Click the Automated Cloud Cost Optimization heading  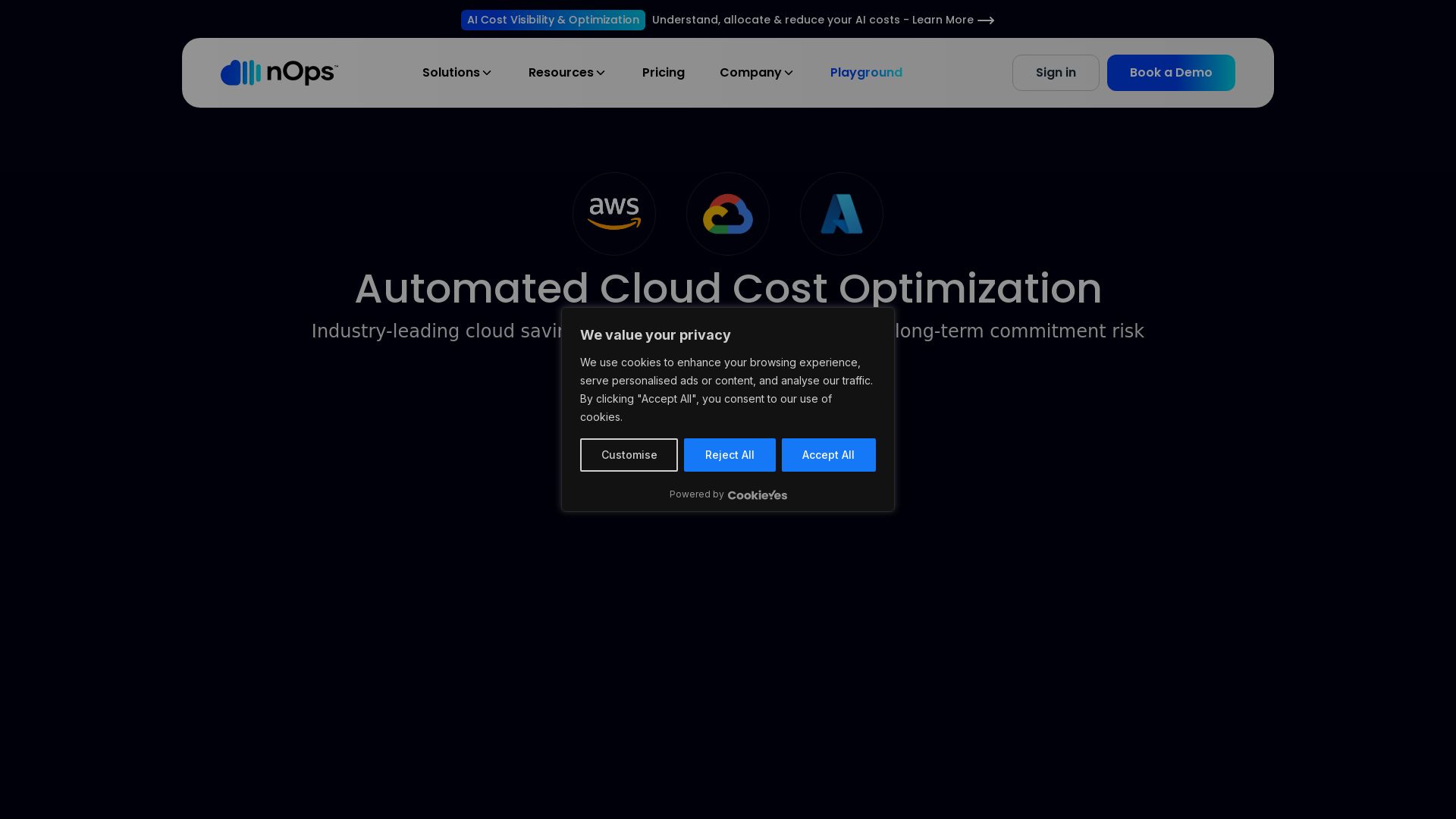728,289
